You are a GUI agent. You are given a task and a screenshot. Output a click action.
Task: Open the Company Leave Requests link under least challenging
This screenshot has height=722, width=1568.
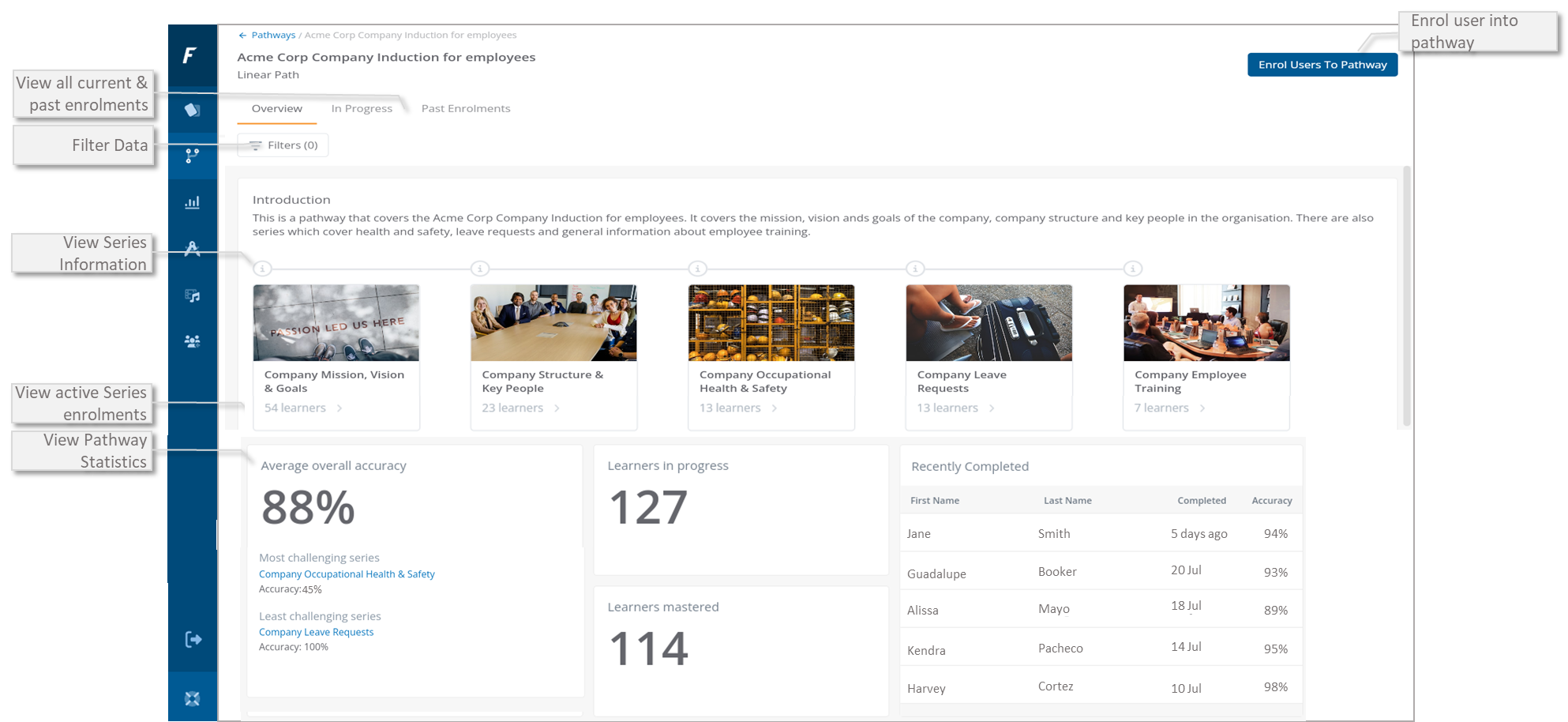coord(316,632)
